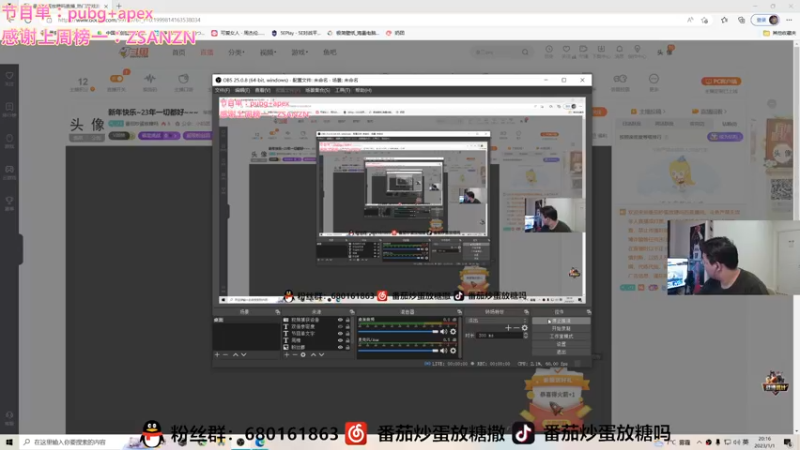Click the streaming button in OBS Controls
The width and height of the screenshot is (800, 450).
561,321
